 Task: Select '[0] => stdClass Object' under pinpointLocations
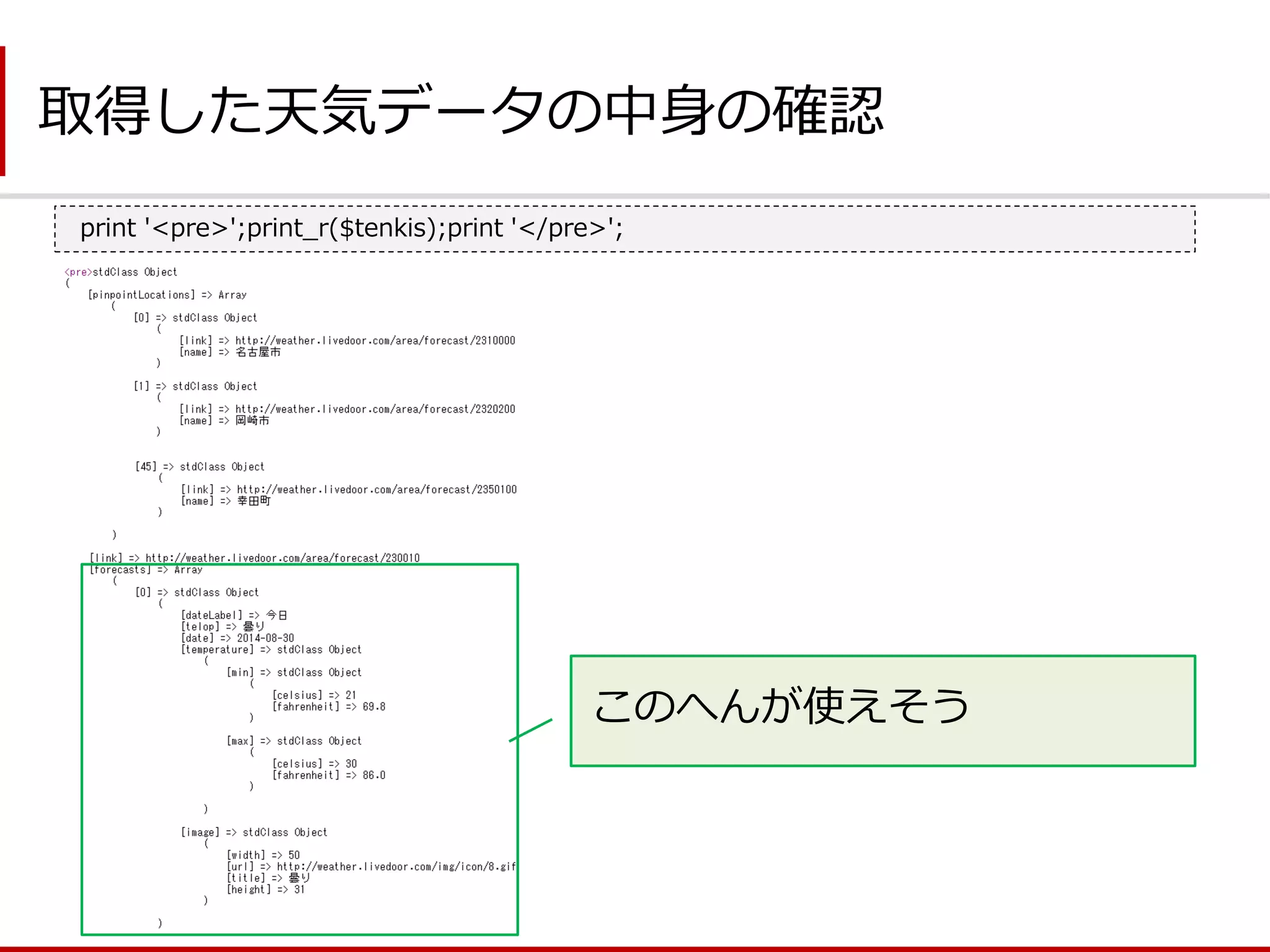(x=195, y=318)
